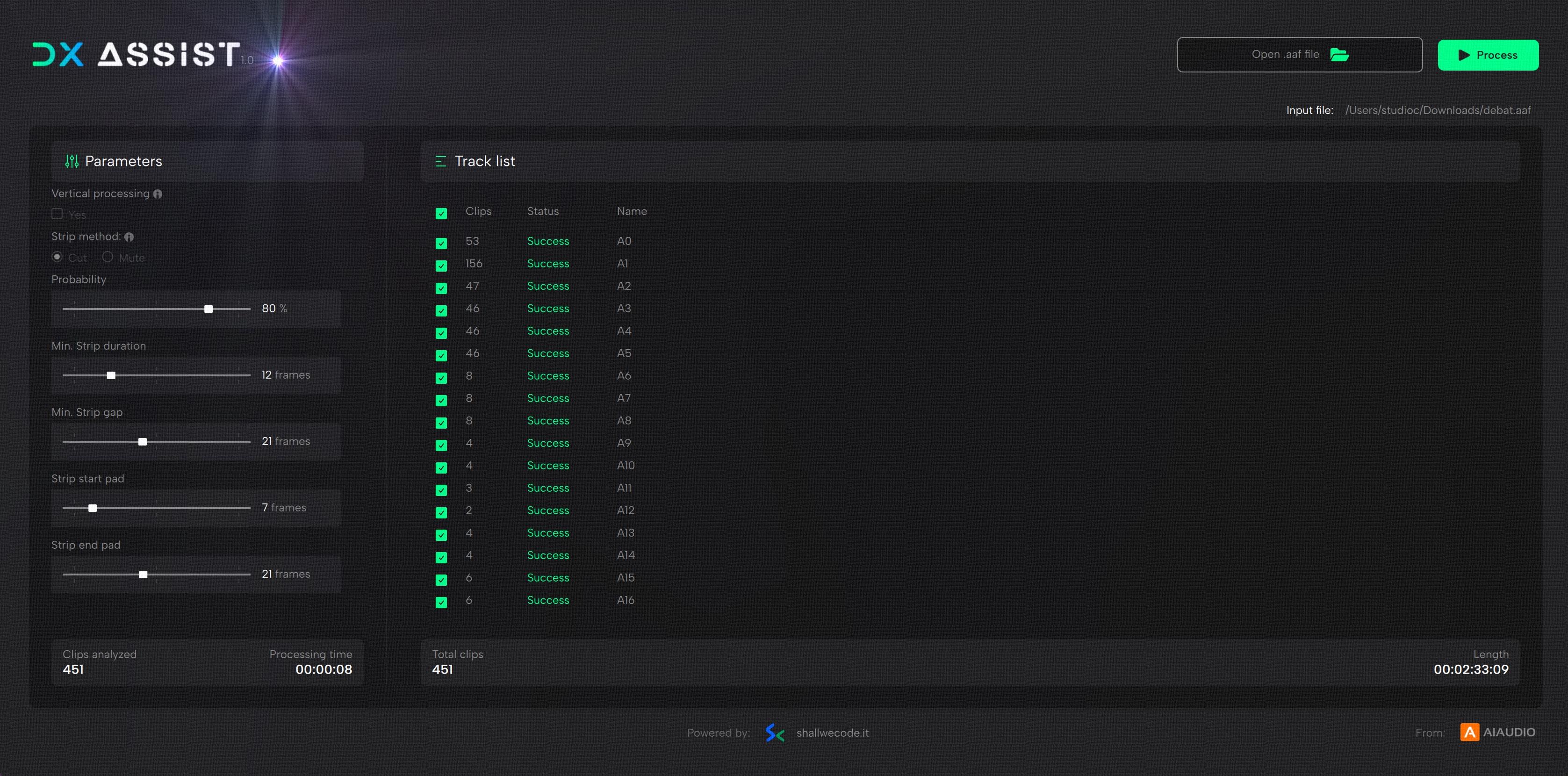This screenshot has height=776, width=1568.
Task: Click Clips analyzed value 451
Action: point(73,669)
